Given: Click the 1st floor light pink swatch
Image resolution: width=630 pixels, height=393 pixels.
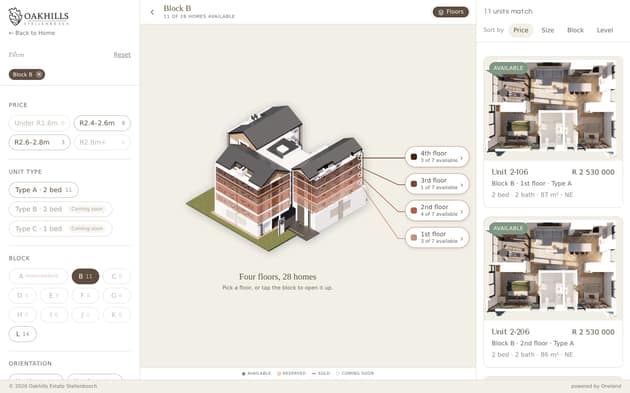Looking at the screenshot, I should coord(414,237).
